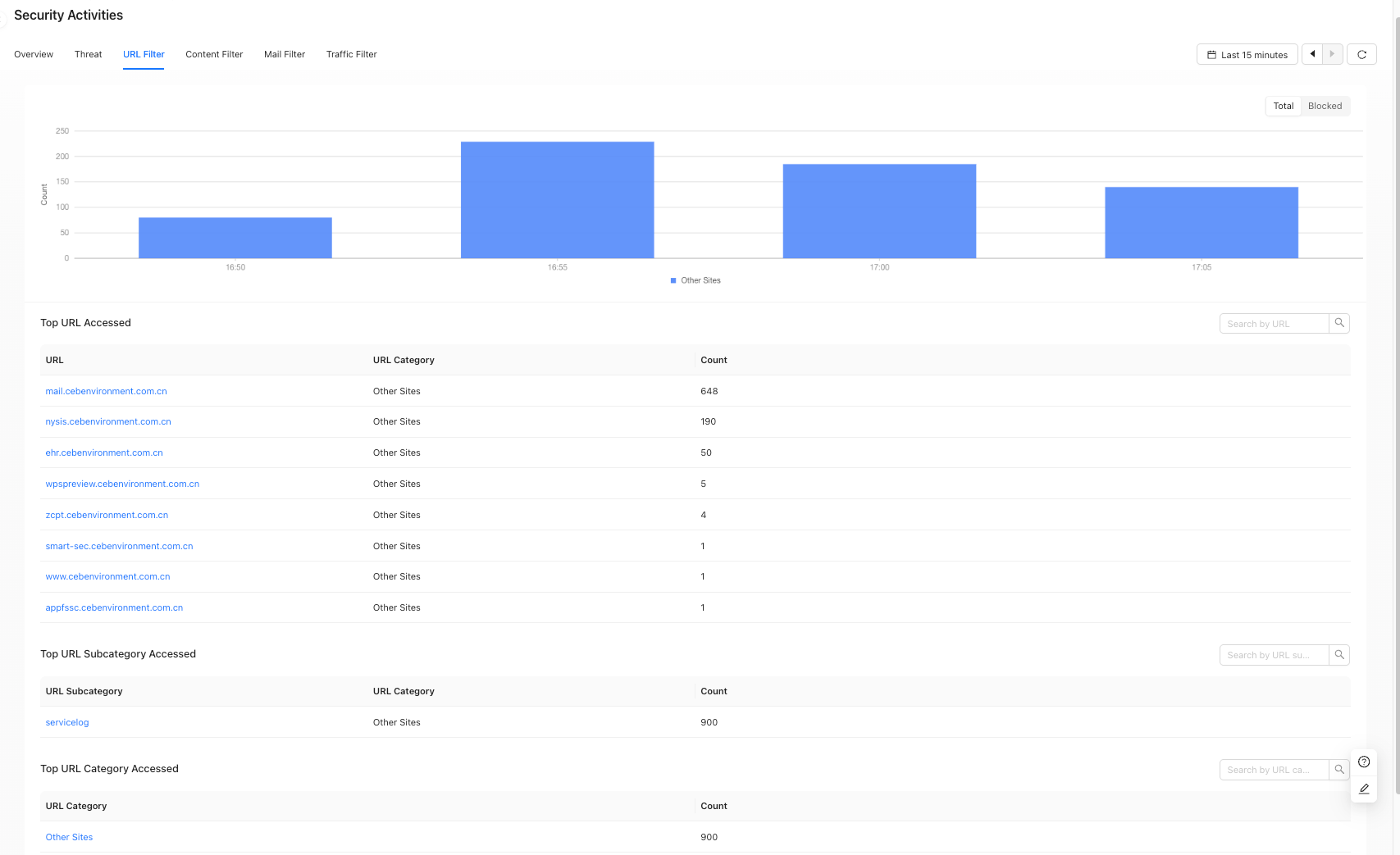Open www.cebenvironment.com.cn link
1400x855 pixels.
pyautogui.click(x=107, y=576)
